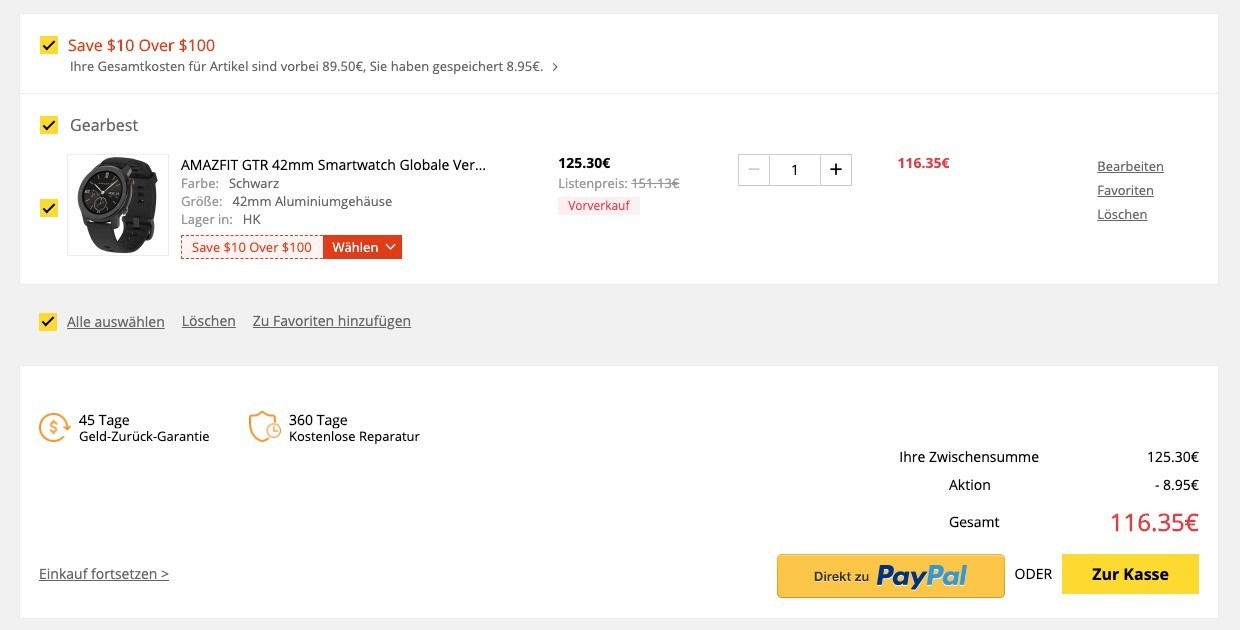
Task: Click Einkauf fortsetzen to continue shopping
Action: tap(104, 574)
